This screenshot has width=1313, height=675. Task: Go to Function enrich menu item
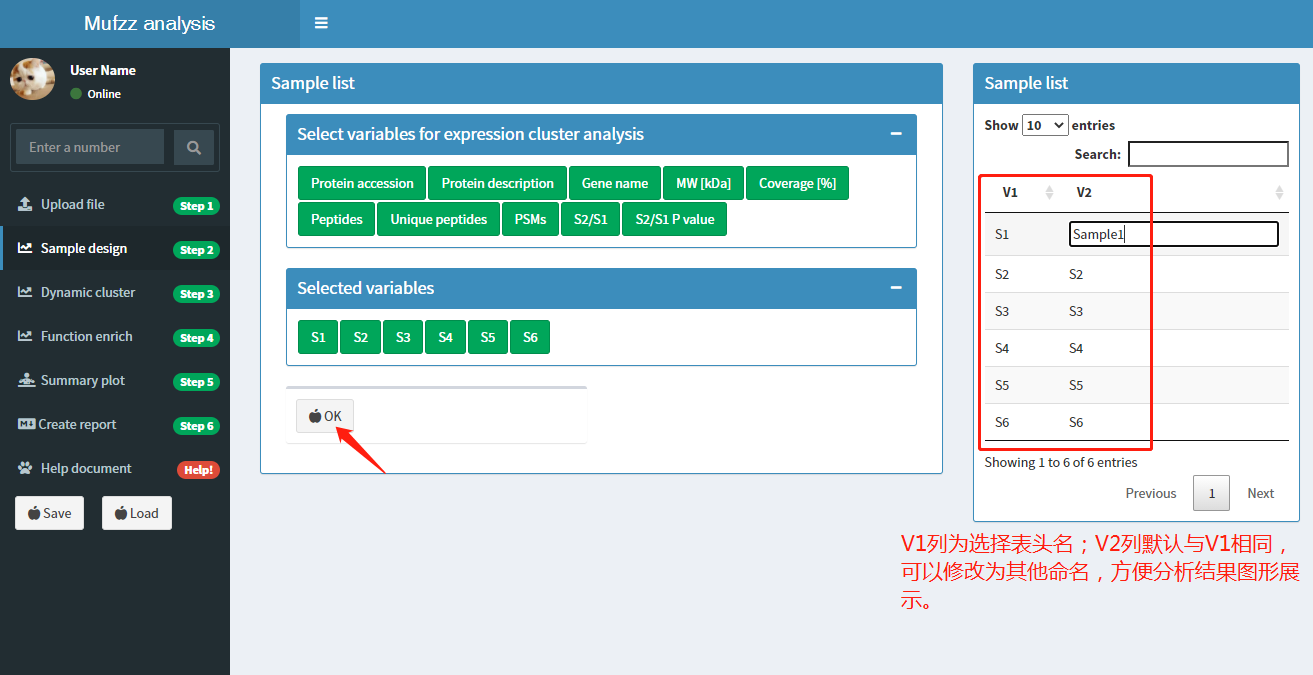coord(86,337)
